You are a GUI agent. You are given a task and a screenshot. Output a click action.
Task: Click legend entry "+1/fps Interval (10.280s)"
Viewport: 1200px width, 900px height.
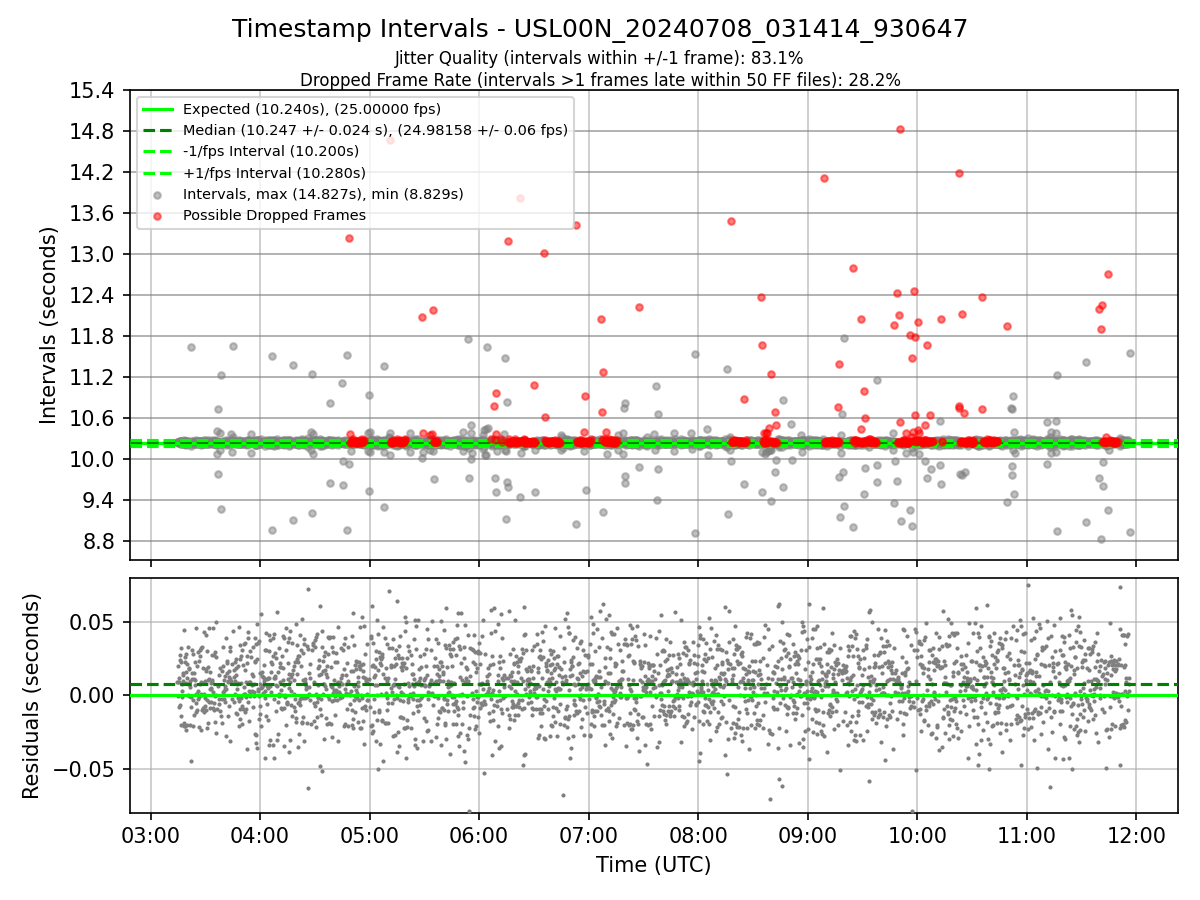tap(274, 173)
